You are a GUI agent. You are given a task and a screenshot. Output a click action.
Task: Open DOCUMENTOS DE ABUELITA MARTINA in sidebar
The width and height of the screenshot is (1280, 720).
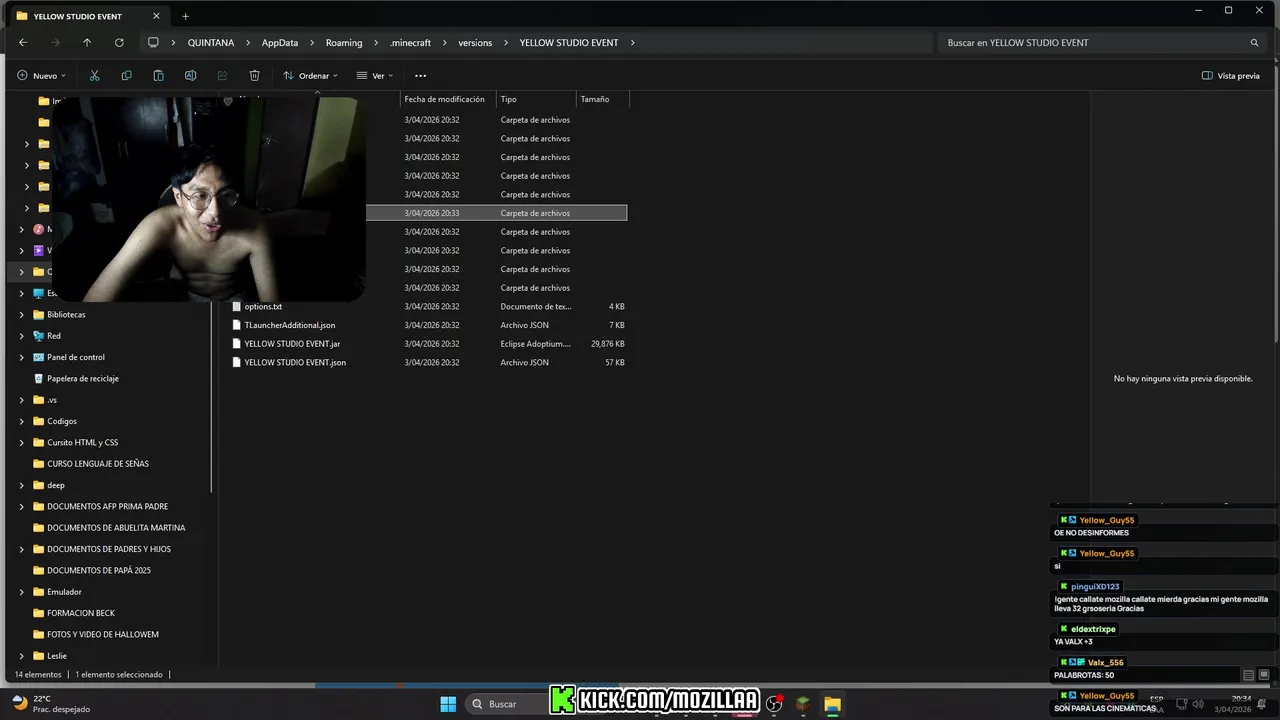coord(116,527)
